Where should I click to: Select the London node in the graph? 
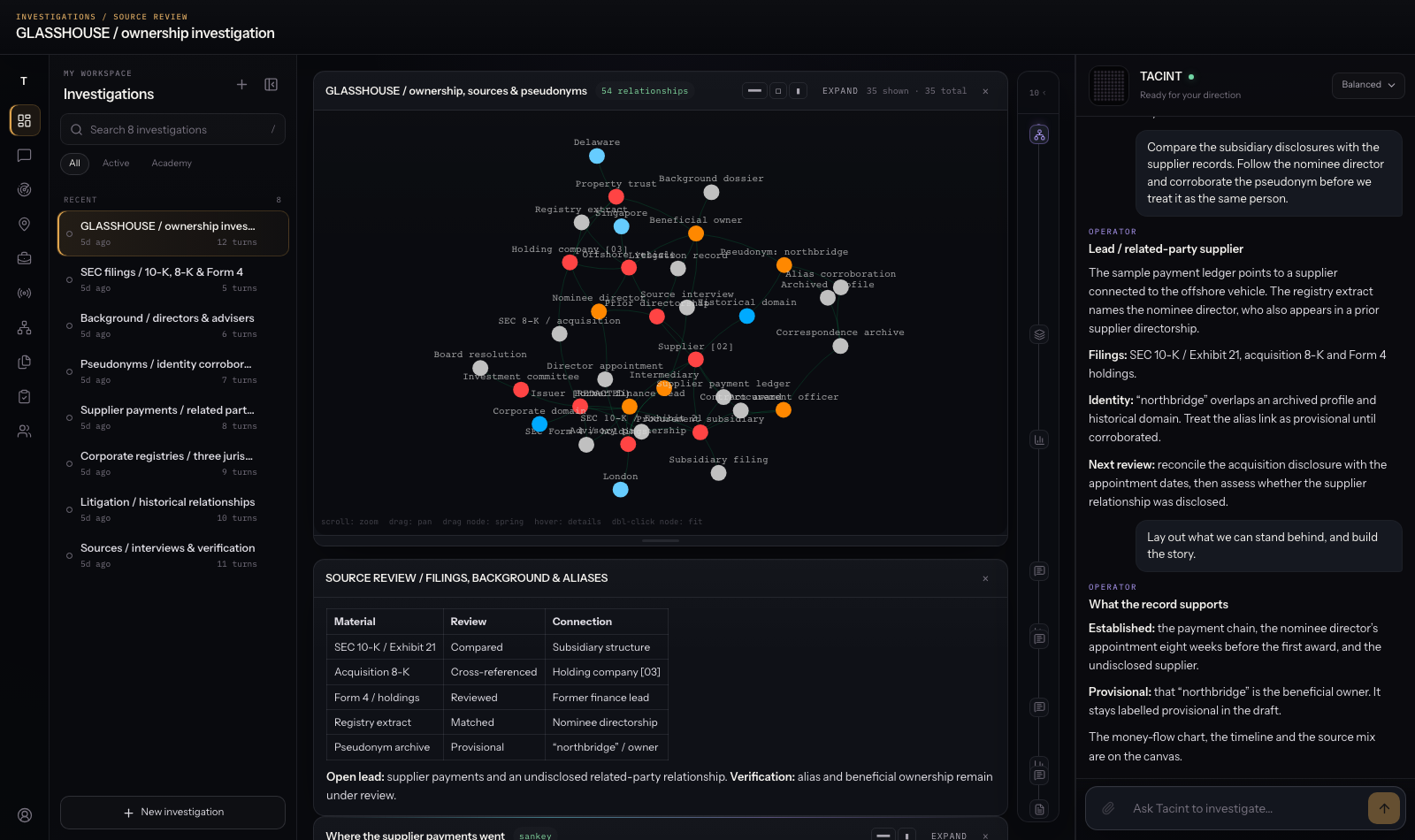621,490
